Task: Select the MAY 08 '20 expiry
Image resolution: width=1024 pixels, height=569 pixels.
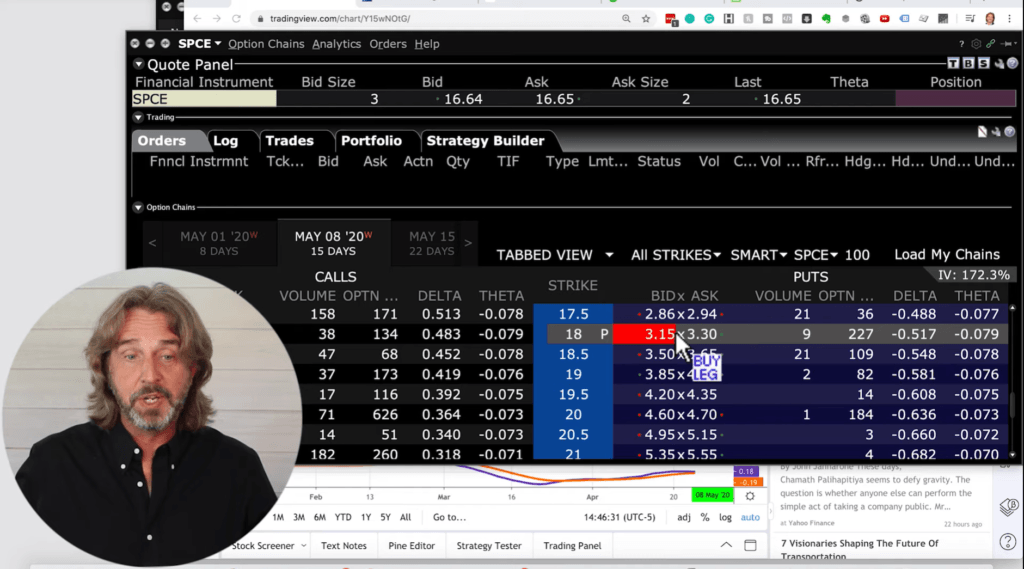Action: 333,243
